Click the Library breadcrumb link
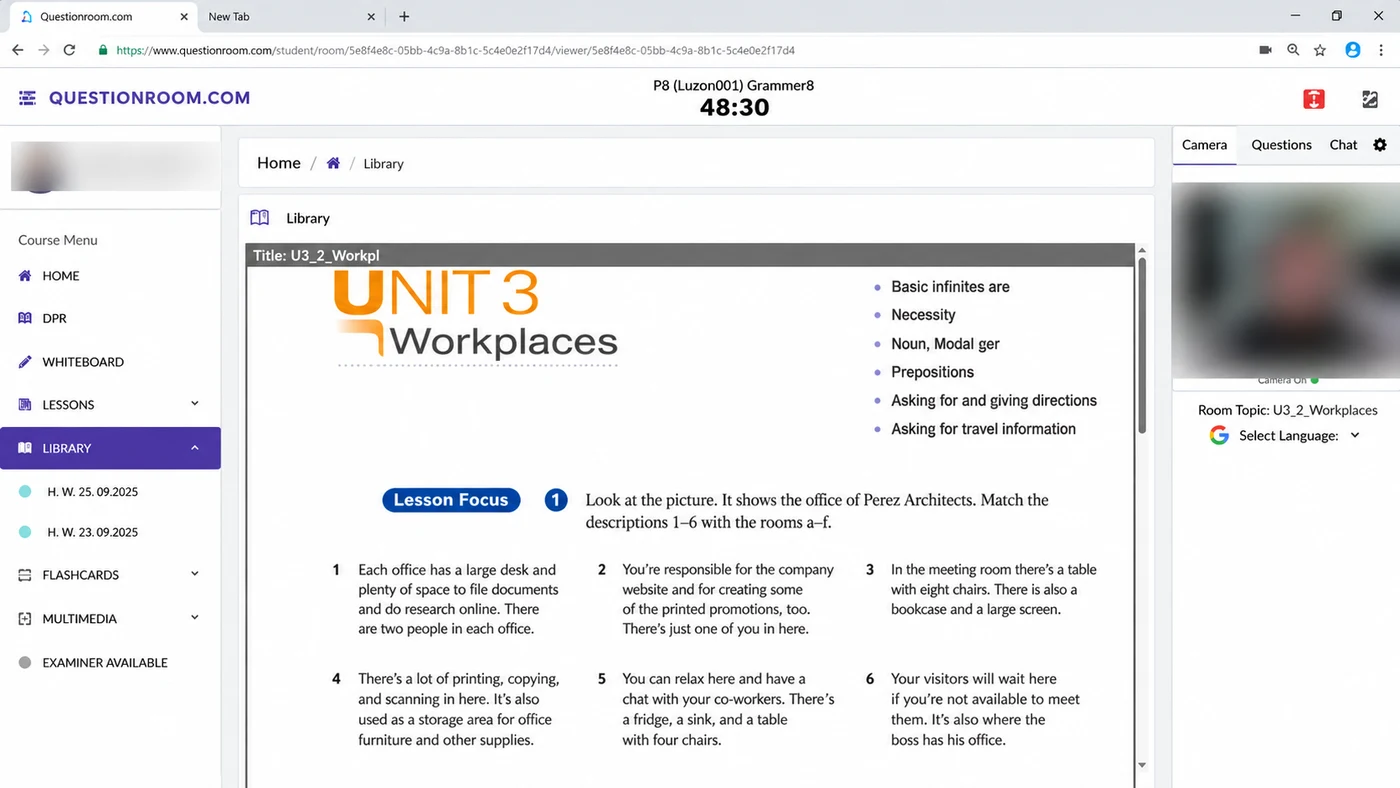This screenshot has width=1400, height=788. pyautogui.click(x=383, y=164)
